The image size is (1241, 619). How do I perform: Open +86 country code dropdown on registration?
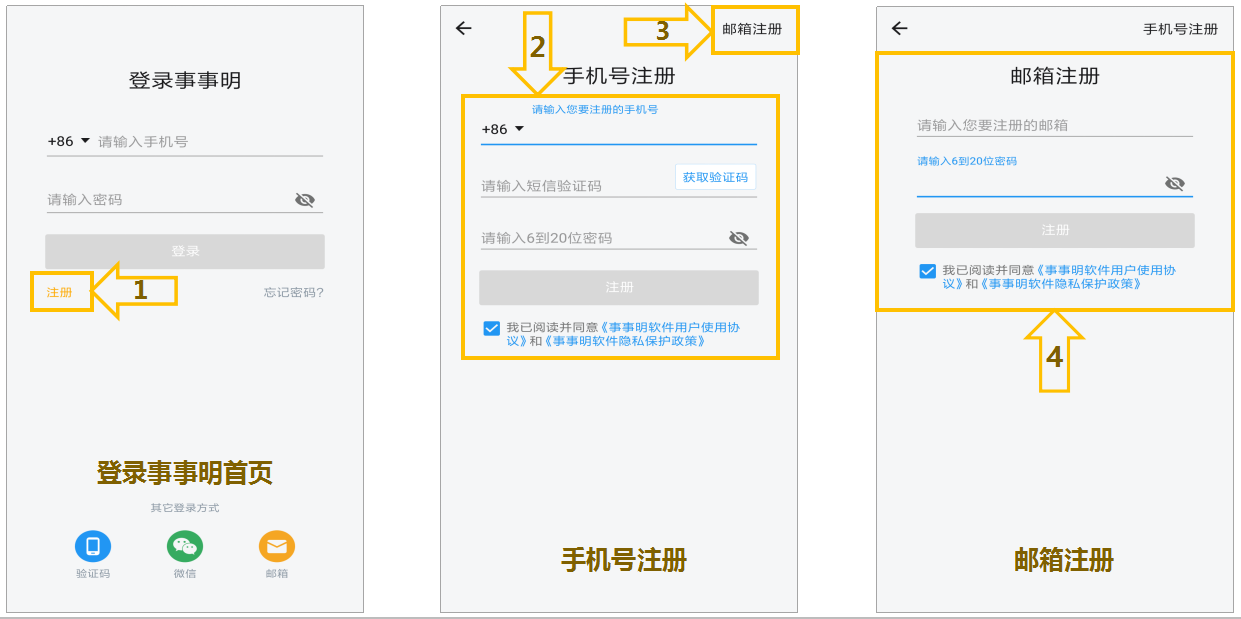click(503, 129)
